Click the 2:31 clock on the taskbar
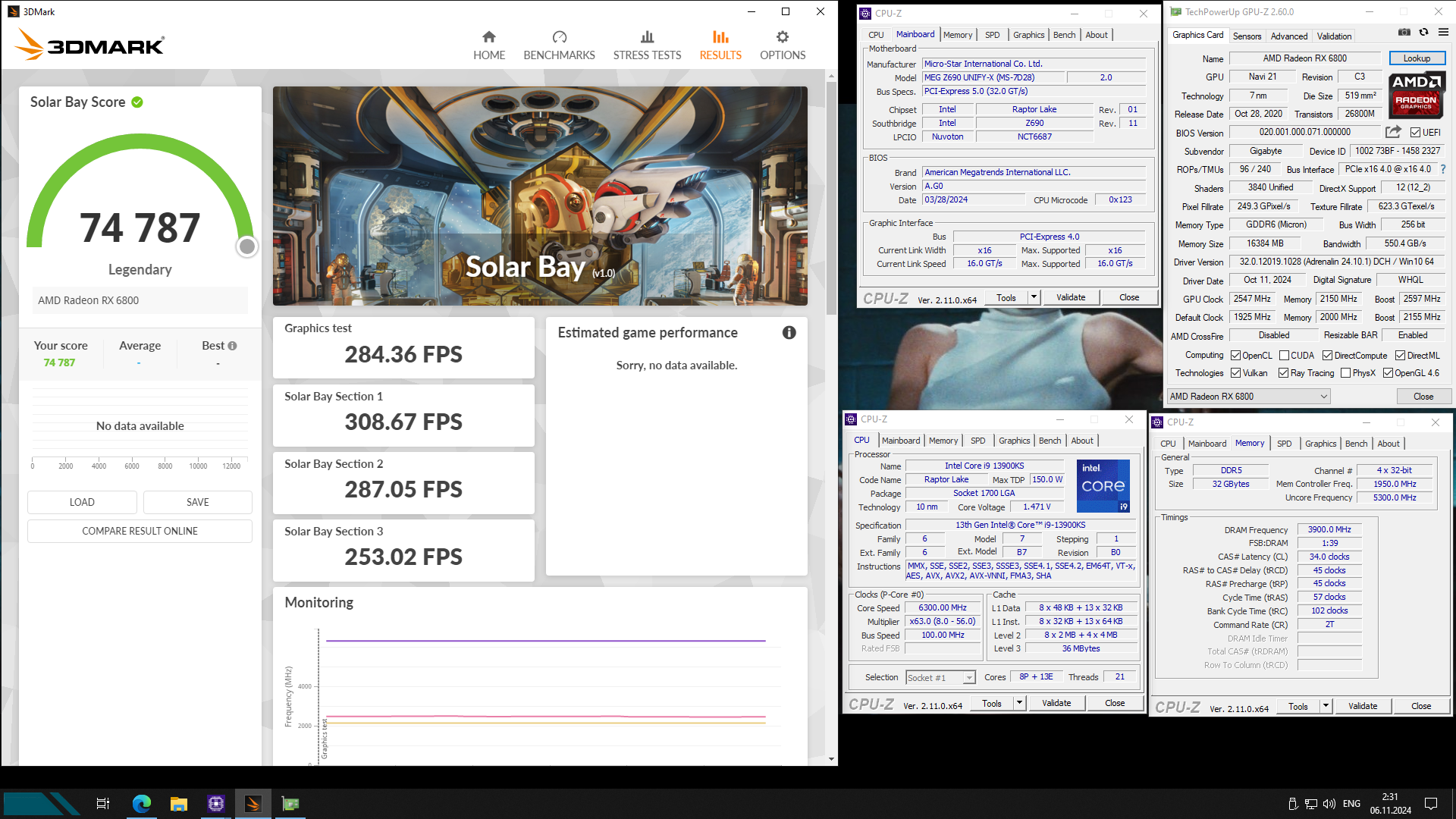The image size is (1456, 819). click(1390, 797)
